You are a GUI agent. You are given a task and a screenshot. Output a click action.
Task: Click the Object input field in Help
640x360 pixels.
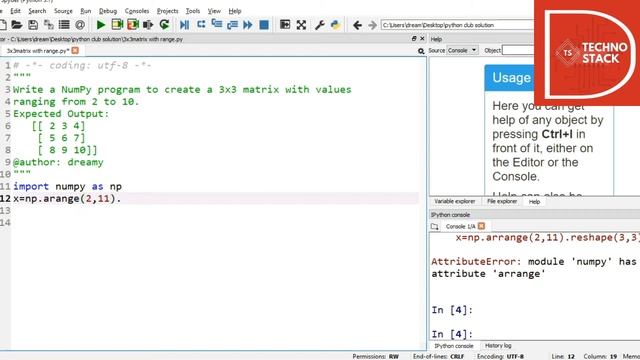click(x=518, y=50)
